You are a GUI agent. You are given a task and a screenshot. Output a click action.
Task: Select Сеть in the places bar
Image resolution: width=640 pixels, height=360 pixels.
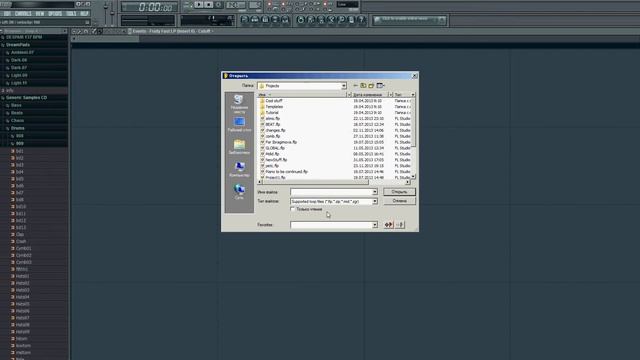[x=239, y=192]
